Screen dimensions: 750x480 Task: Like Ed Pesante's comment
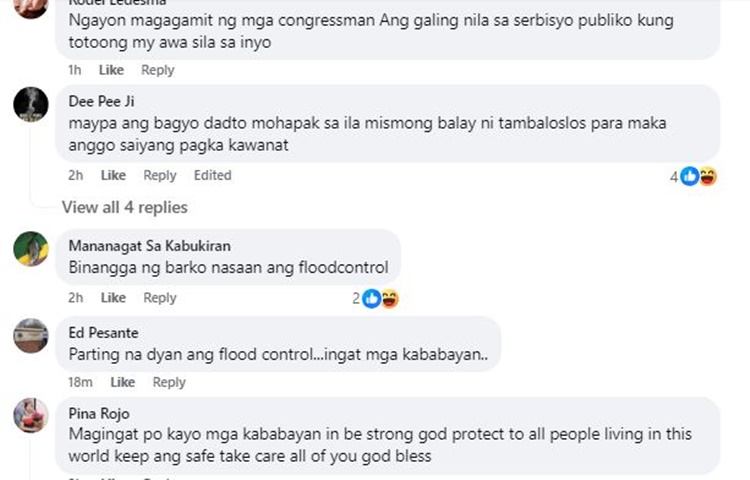point(122,382)
